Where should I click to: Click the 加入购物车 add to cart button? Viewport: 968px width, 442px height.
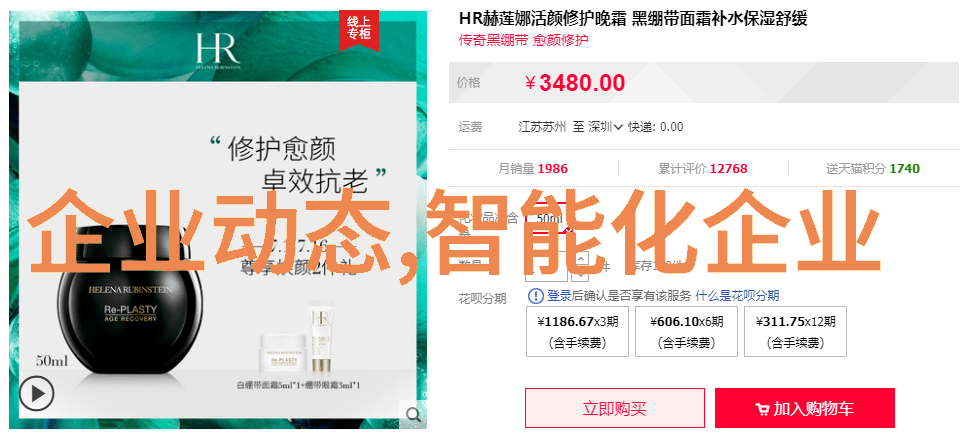point(805,408)
